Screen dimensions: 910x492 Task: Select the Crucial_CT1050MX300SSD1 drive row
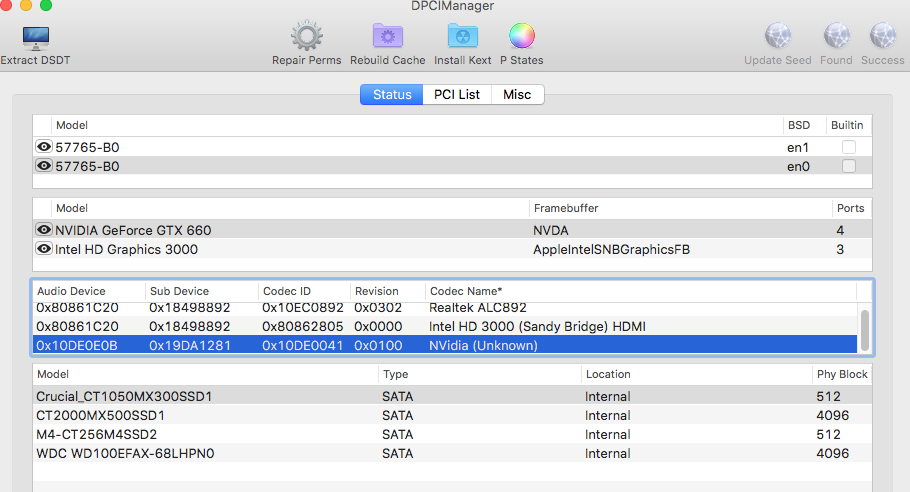[452, 396]
